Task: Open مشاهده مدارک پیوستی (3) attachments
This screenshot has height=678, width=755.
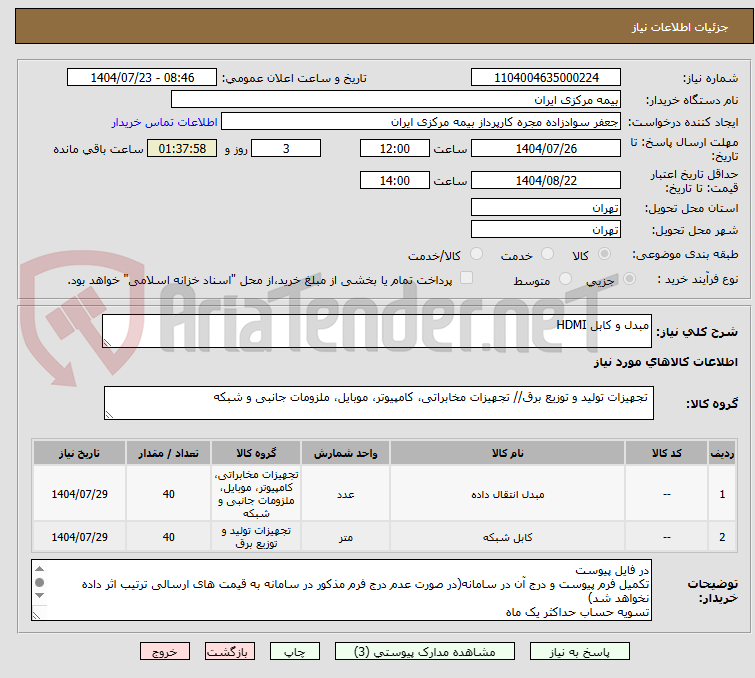Action: pyautogui.click(x=424, y=652)
